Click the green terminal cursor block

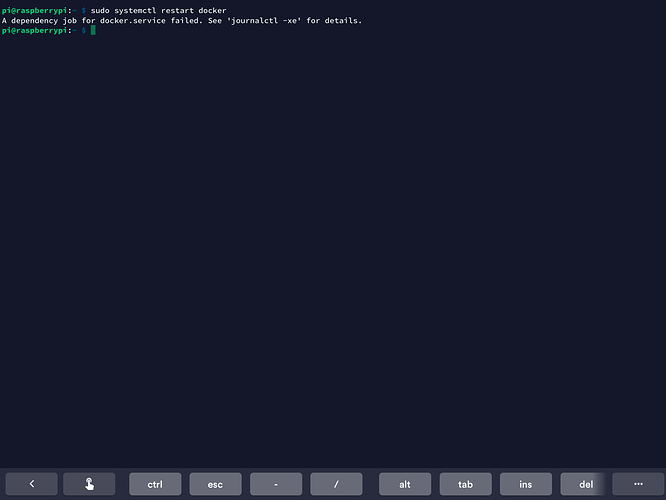(93, 31)
